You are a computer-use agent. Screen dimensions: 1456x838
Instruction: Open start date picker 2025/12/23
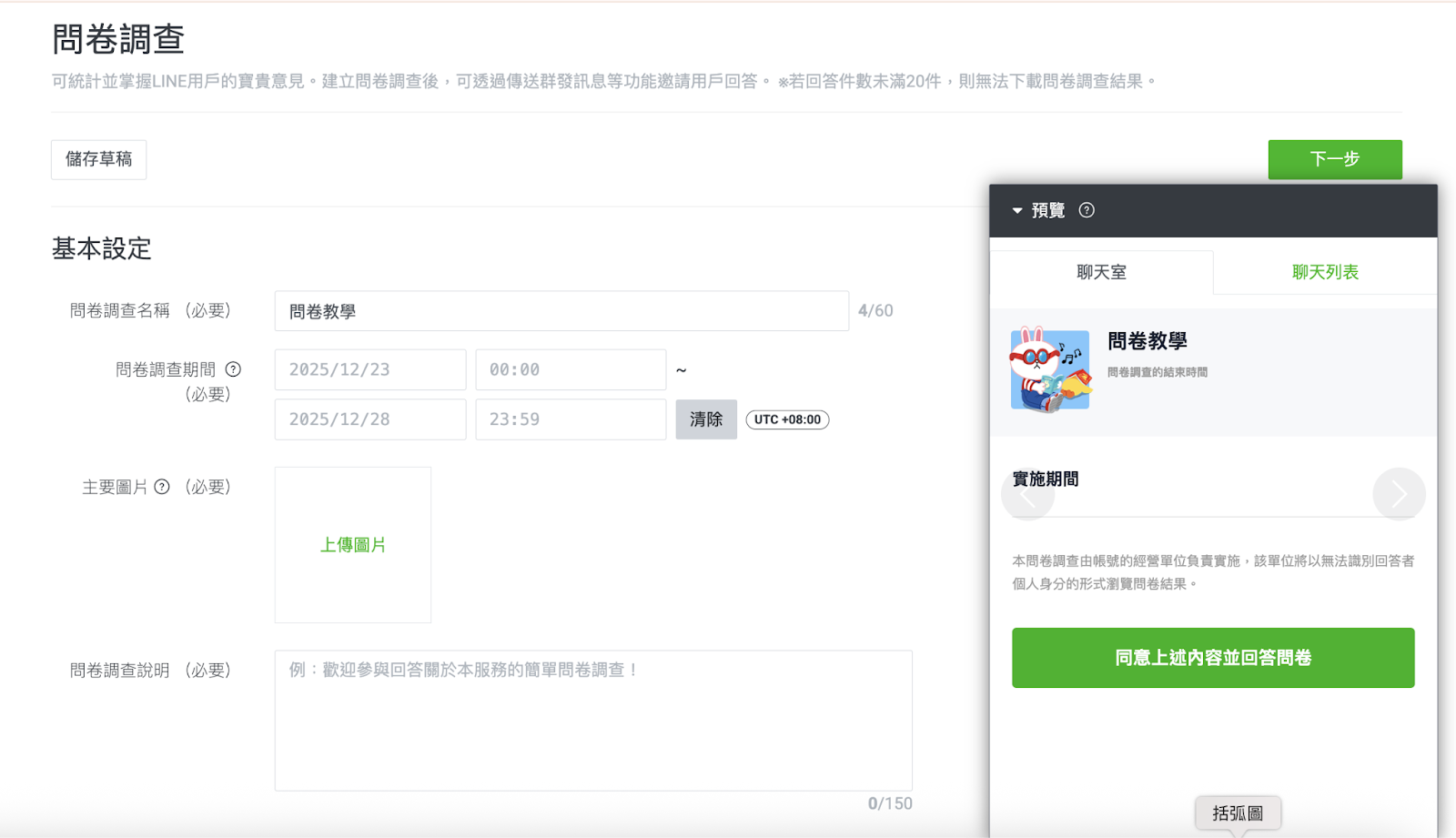(x=370, y=369)
